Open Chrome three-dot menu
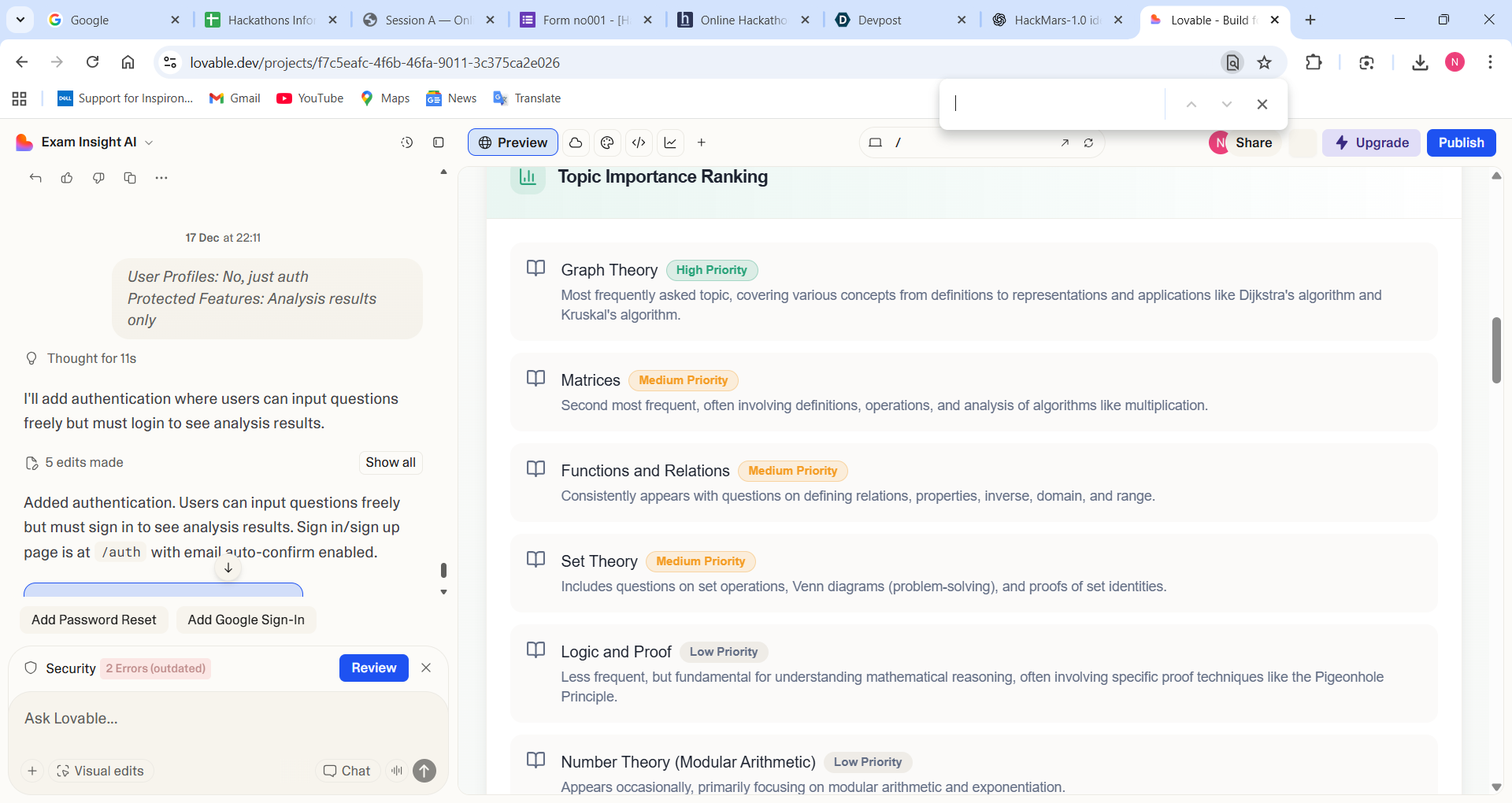 1490,62
